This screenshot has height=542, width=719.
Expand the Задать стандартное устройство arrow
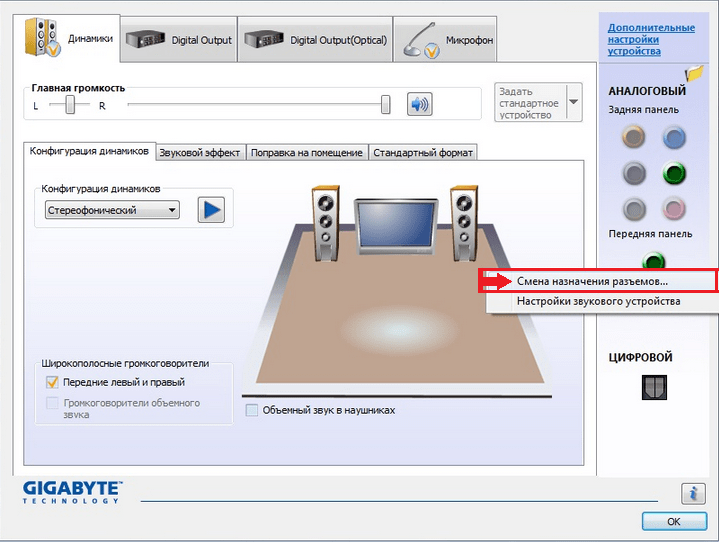(574, 102)
